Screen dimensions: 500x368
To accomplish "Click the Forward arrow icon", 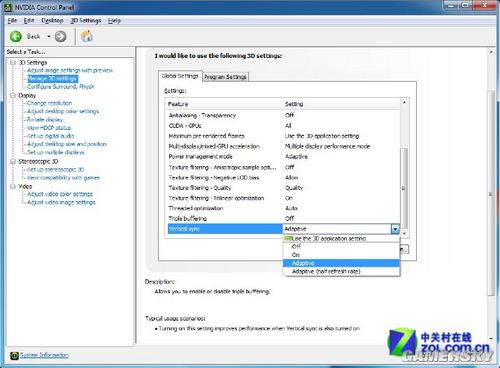I will point(60,36).
